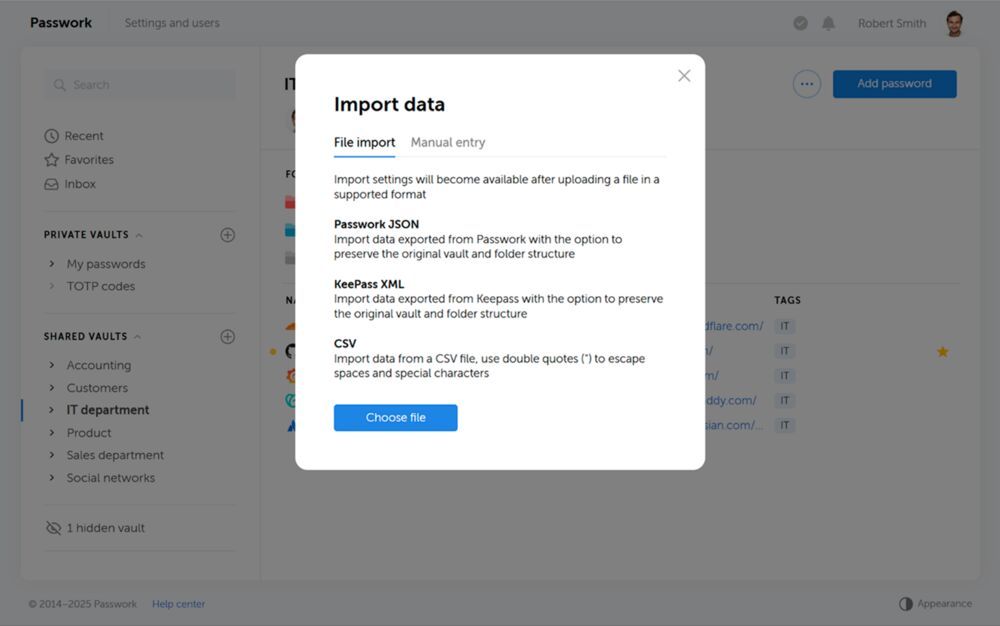
Task: Open the Favorites section in sidebar
Action: (x=88, y=160)
